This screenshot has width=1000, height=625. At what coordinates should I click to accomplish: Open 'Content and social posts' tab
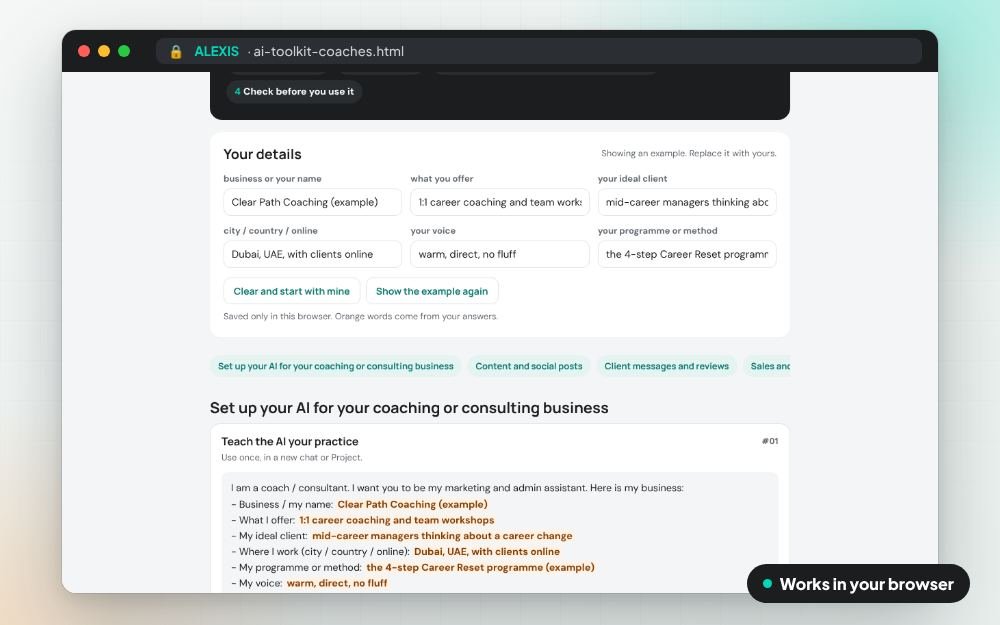tap(529, 366)
